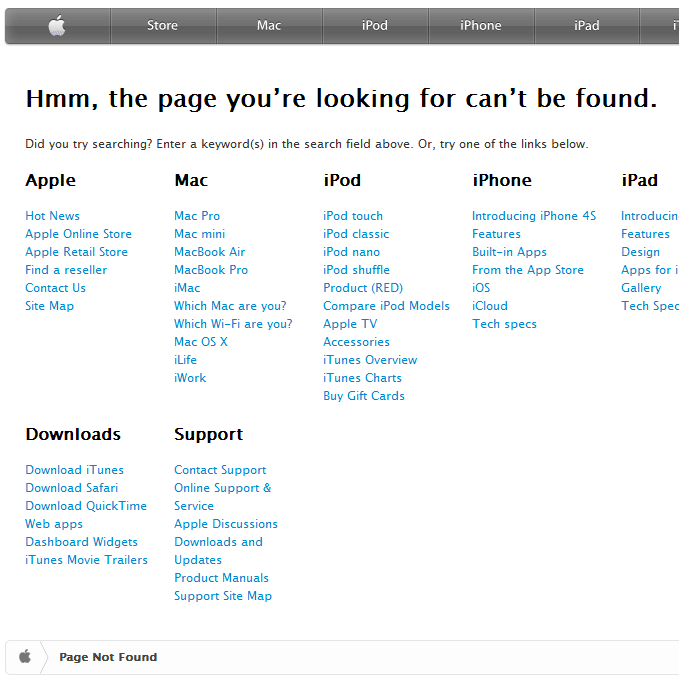Click Buy Gift Cards link
Screen dimensions: 679x679
364,396
